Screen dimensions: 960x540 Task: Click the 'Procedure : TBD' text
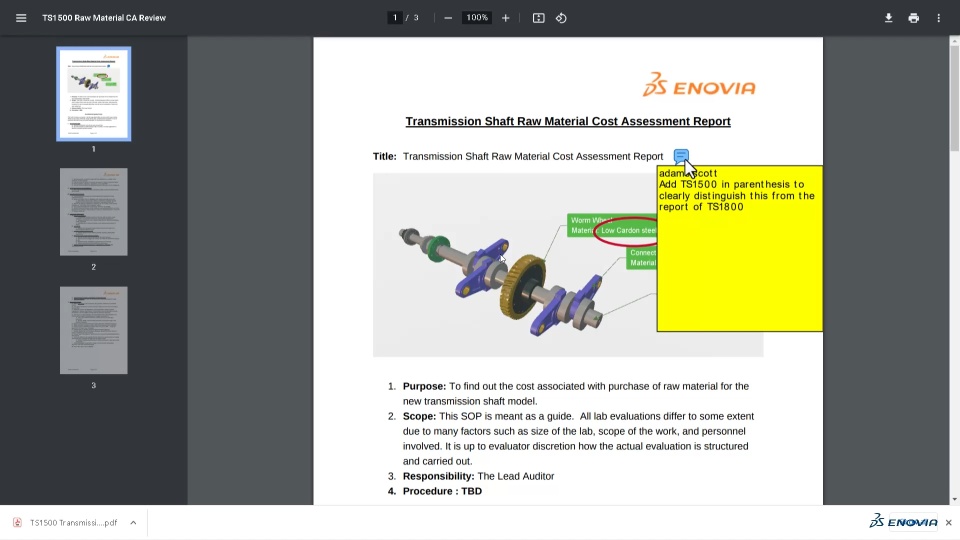pyautogui.click(x=442, y=491)
